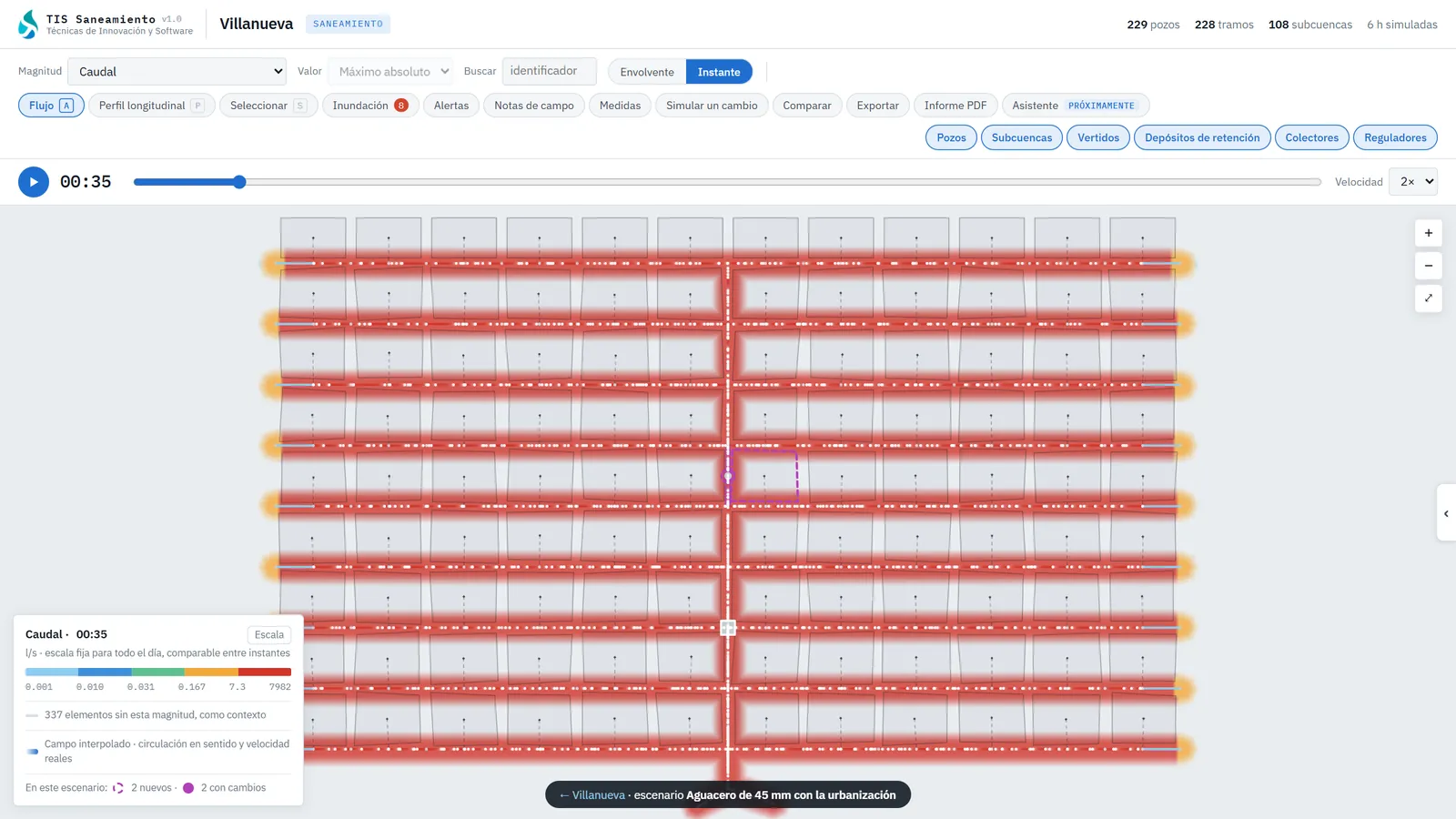Open the Perfil longitudinal tool
The image size is (1456, 819).
point(152,106)
